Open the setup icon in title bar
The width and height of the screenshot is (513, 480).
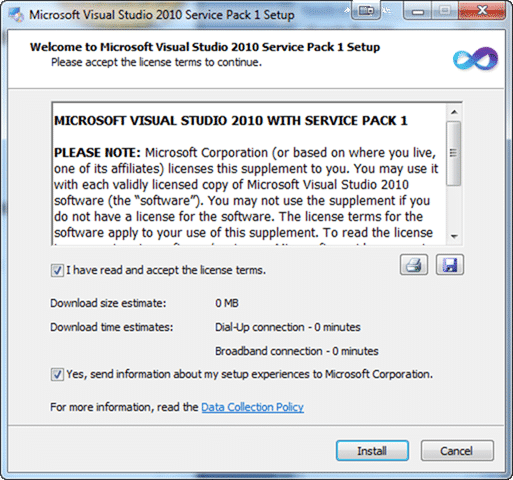click(16, 15)
